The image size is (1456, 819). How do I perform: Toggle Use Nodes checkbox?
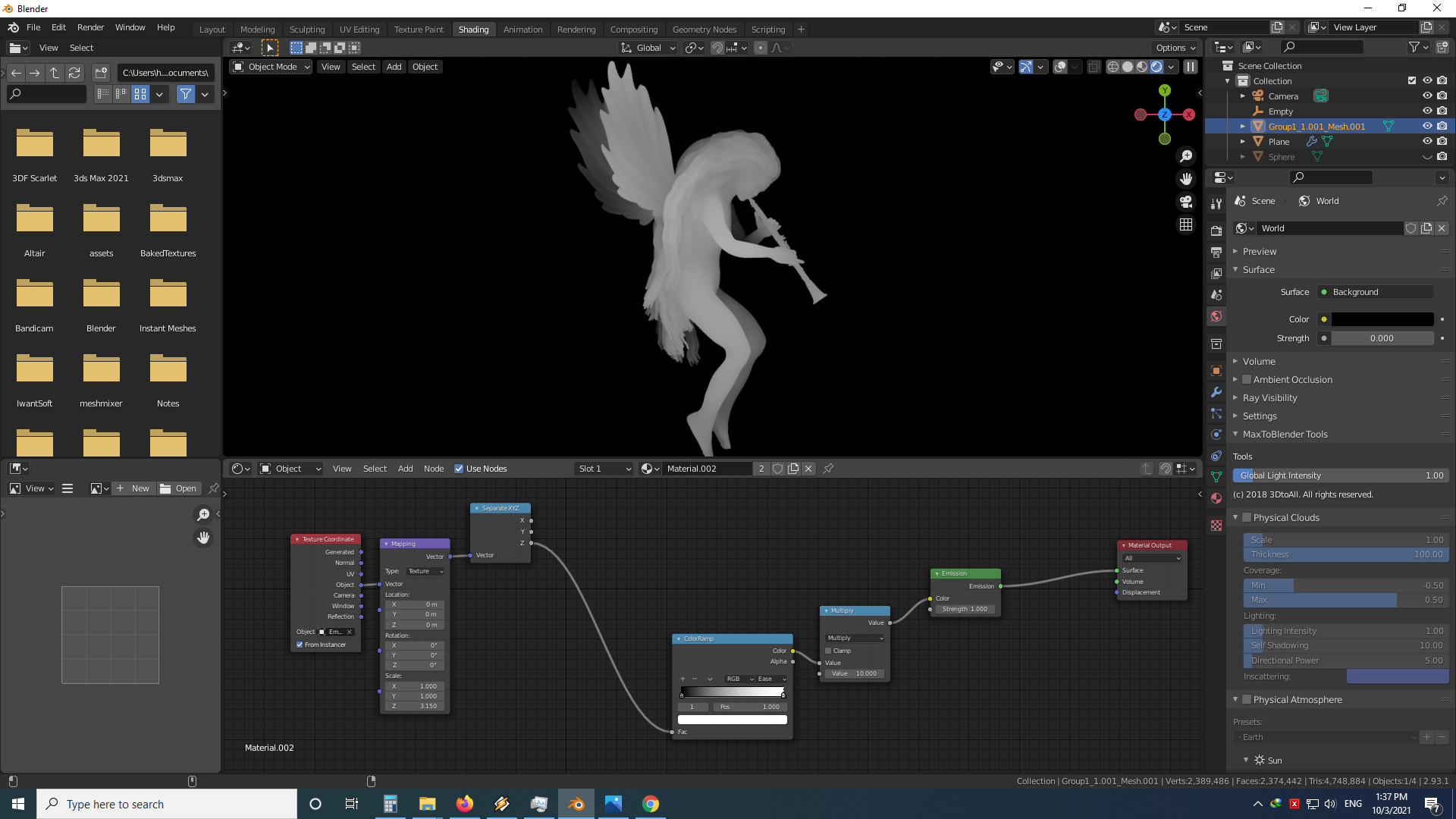[459, 469]
